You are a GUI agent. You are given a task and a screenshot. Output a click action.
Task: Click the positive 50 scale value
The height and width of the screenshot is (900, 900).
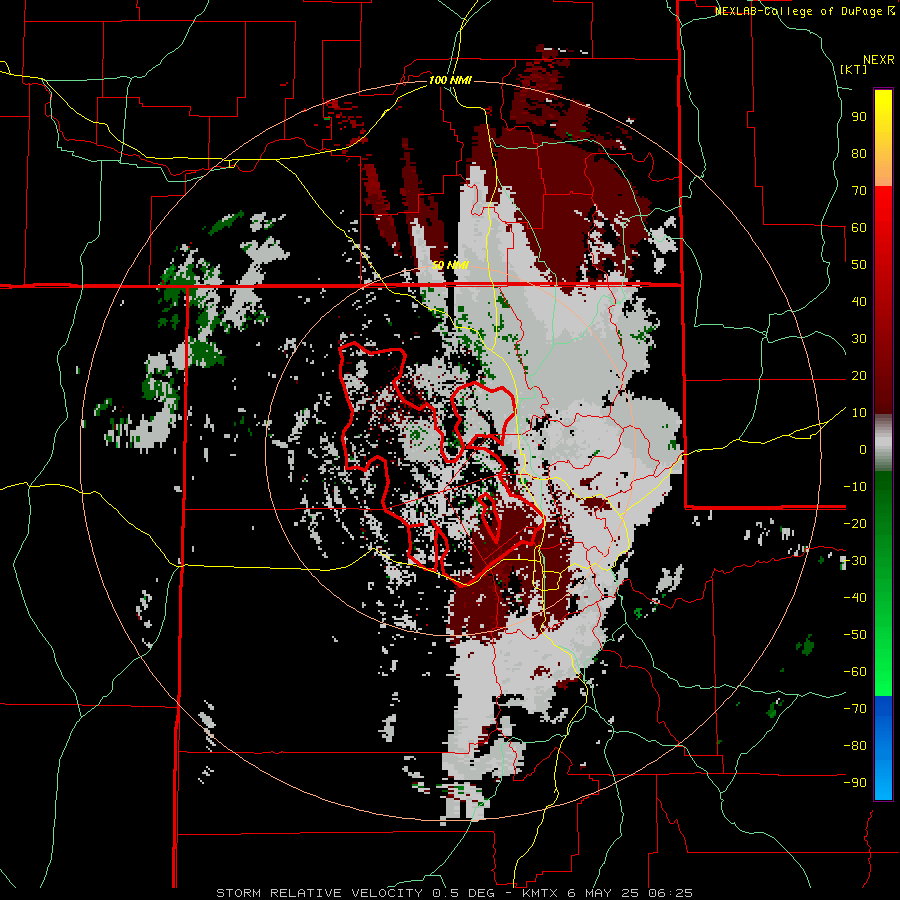coord(859,265)
